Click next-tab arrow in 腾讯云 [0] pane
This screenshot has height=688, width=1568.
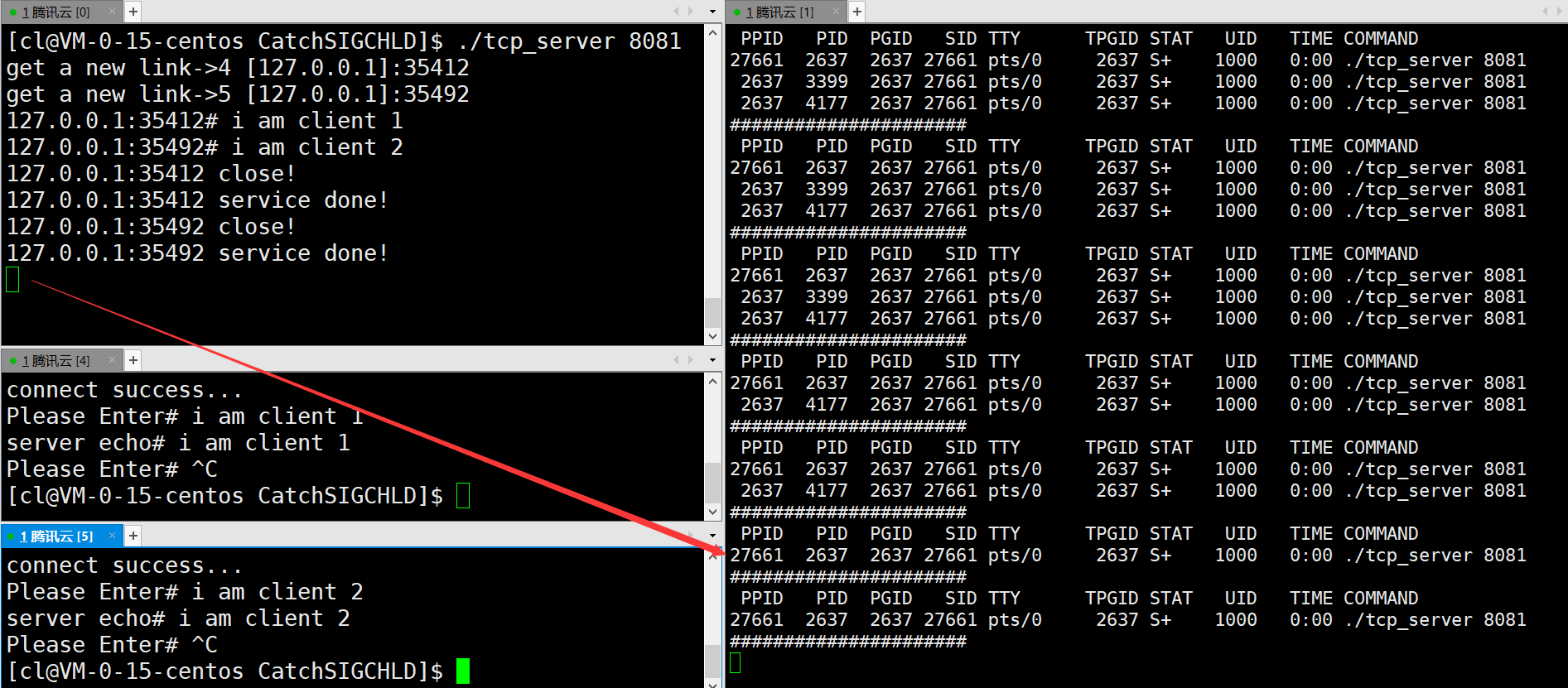click(x=691, y=12)
